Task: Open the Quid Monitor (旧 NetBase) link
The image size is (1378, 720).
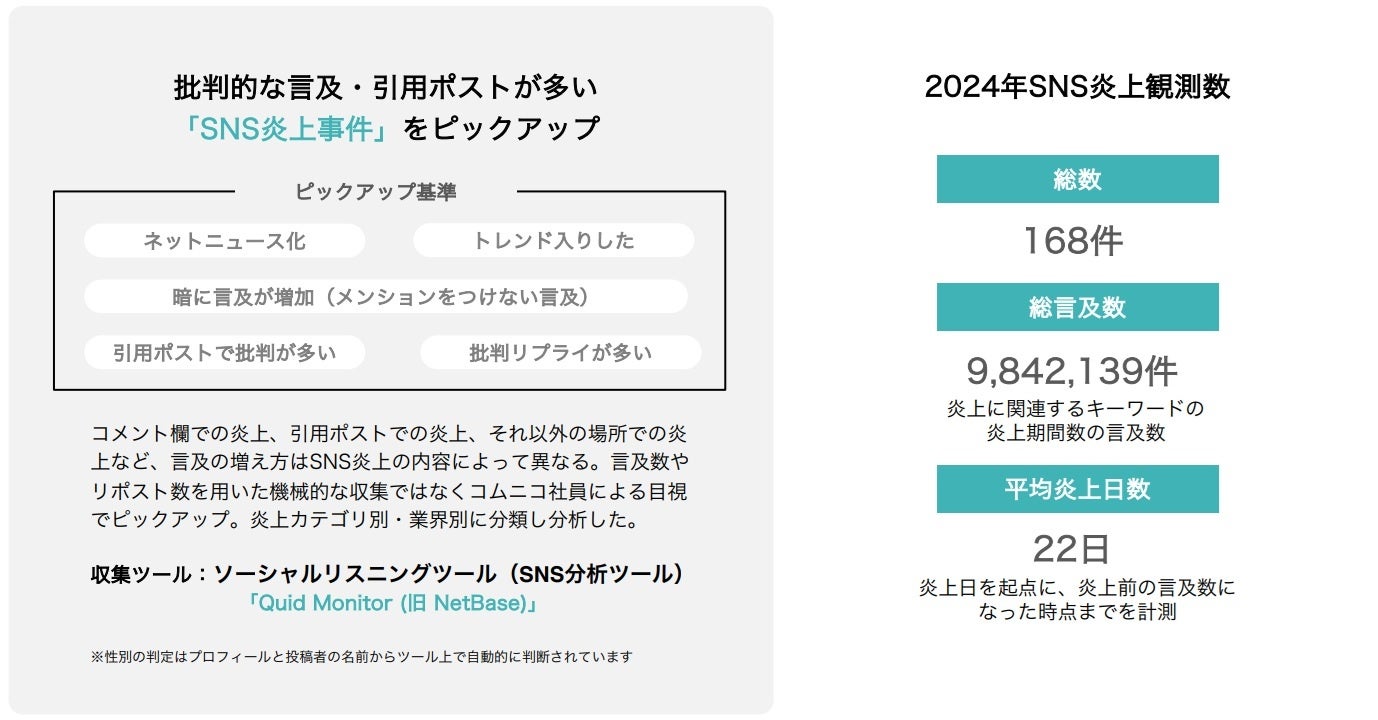Action: [393, 604]
